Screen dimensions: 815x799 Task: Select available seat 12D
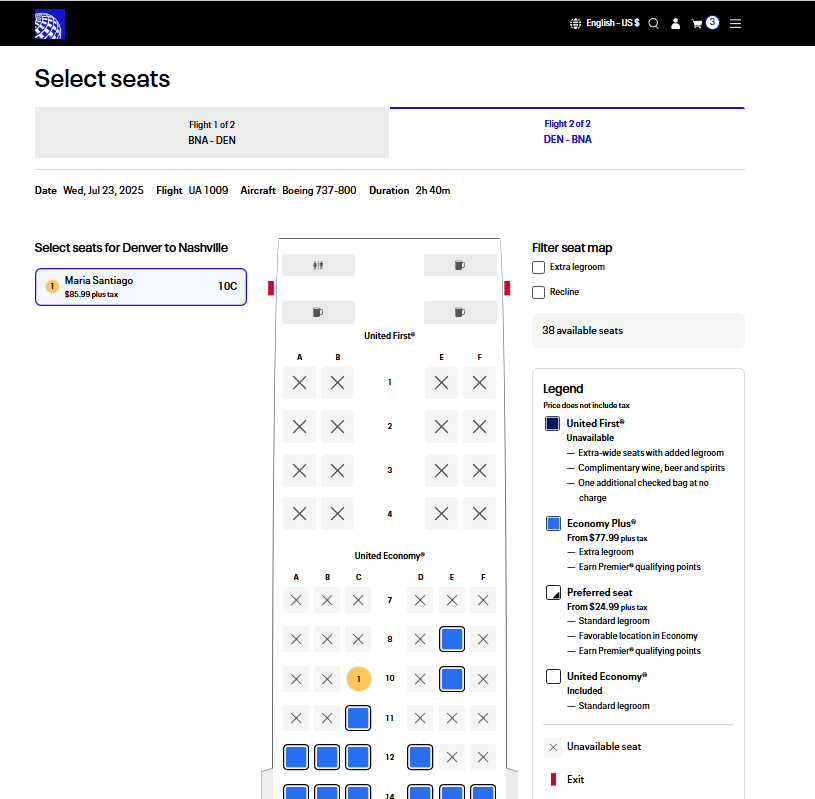pos(420,757)
